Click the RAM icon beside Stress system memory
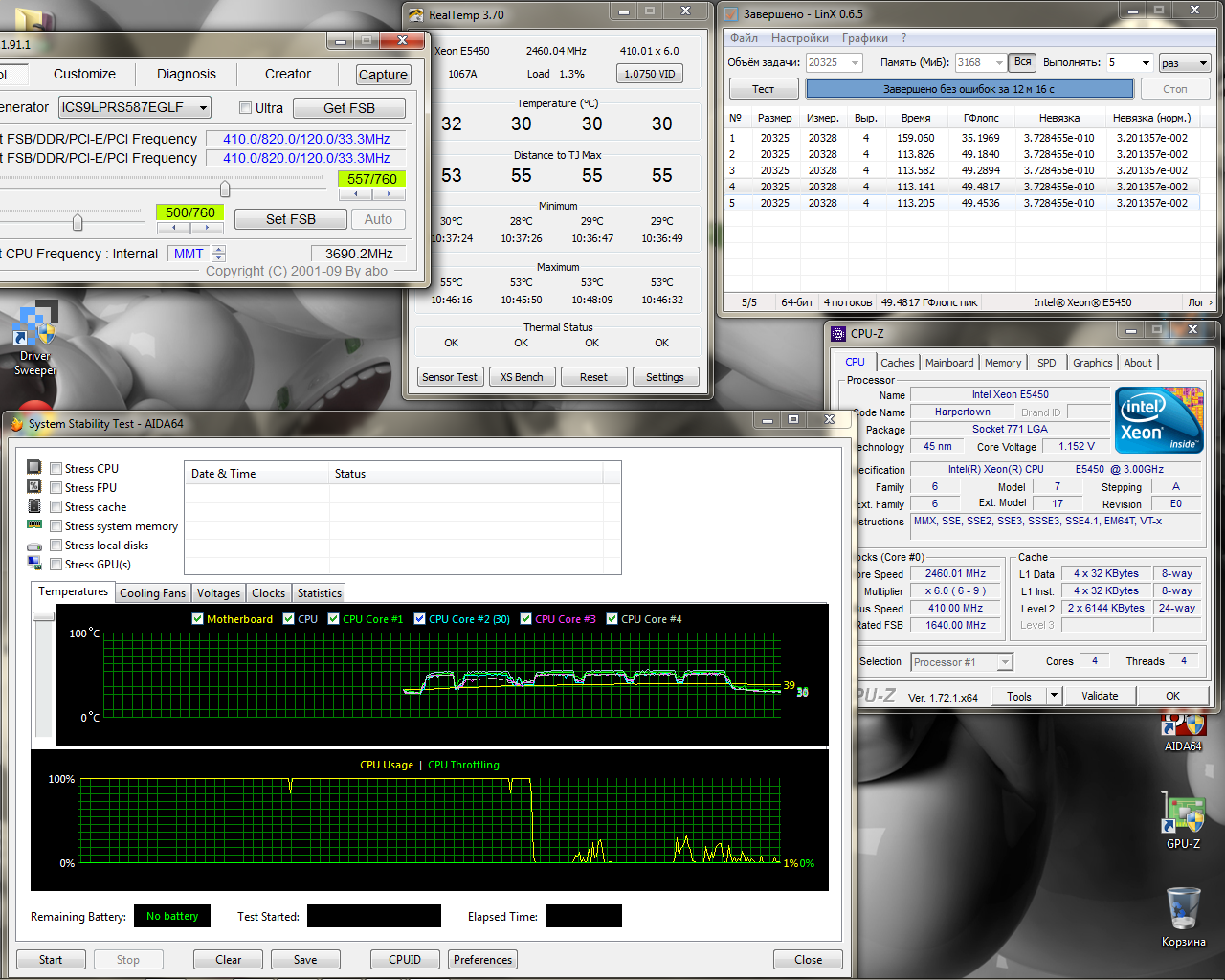Screen dimensions: 1225x980 point(34,525)
